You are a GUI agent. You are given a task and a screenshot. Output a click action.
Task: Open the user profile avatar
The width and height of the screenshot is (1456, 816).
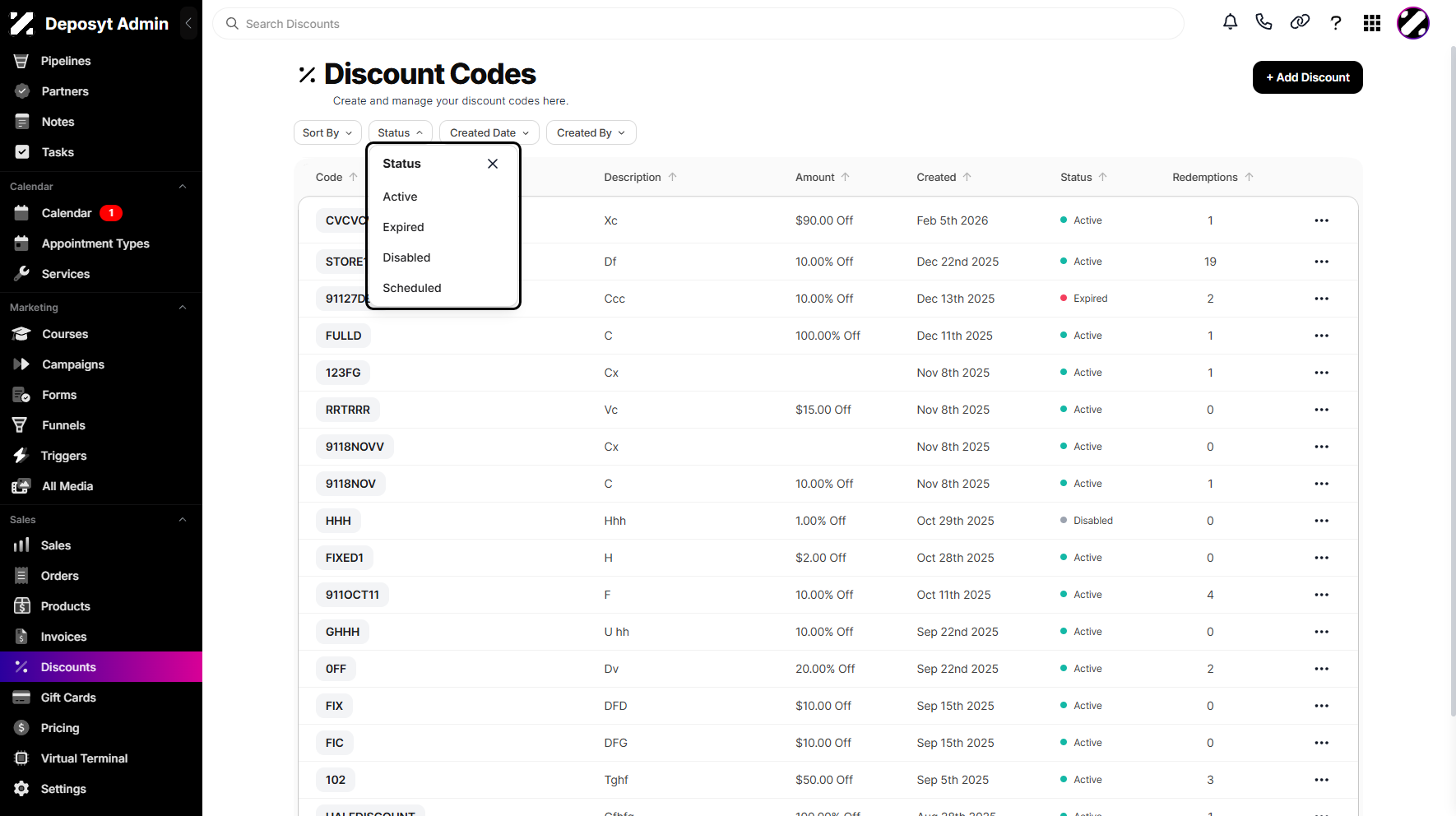click(x=1413, y=23)
